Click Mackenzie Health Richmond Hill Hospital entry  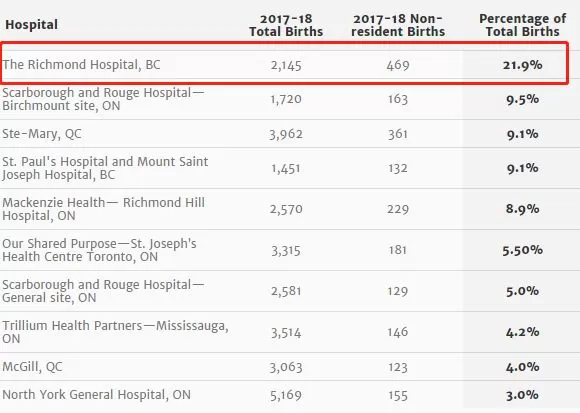pos(103,209)
